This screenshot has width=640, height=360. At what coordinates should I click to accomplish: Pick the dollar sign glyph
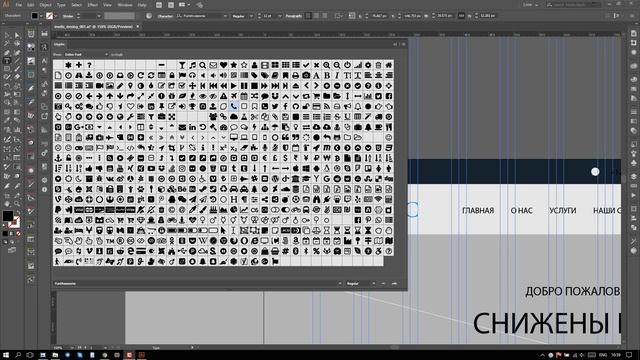[x=285, y=158]
